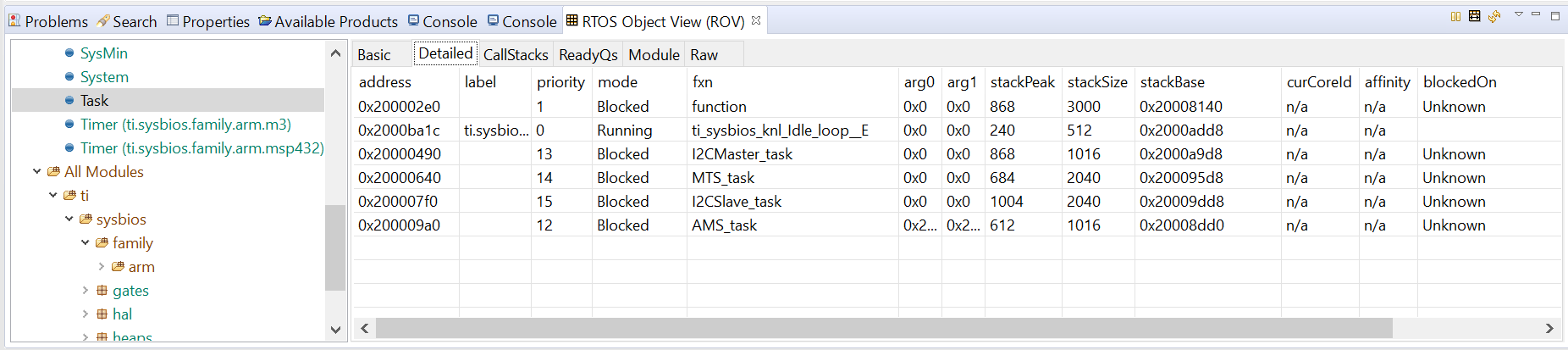Collapse the All Modules tree node

click(37, 172)
